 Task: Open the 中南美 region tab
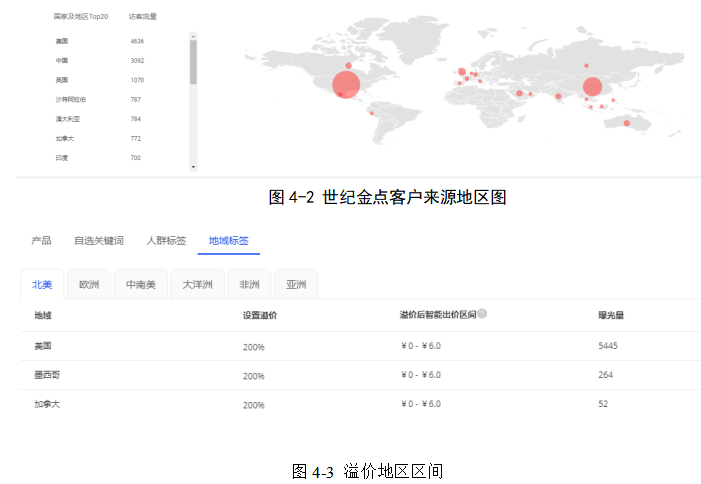[x=141, y=285]
